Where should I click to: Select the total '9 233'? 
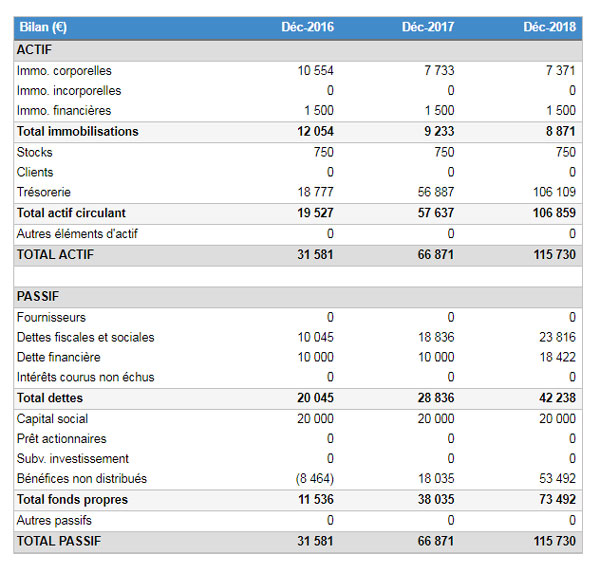point(439,131)
